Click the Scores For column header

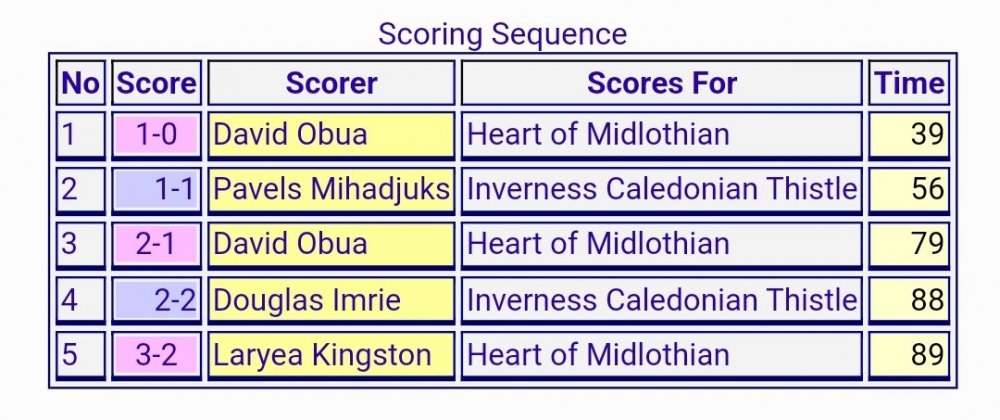pos(661,83)
